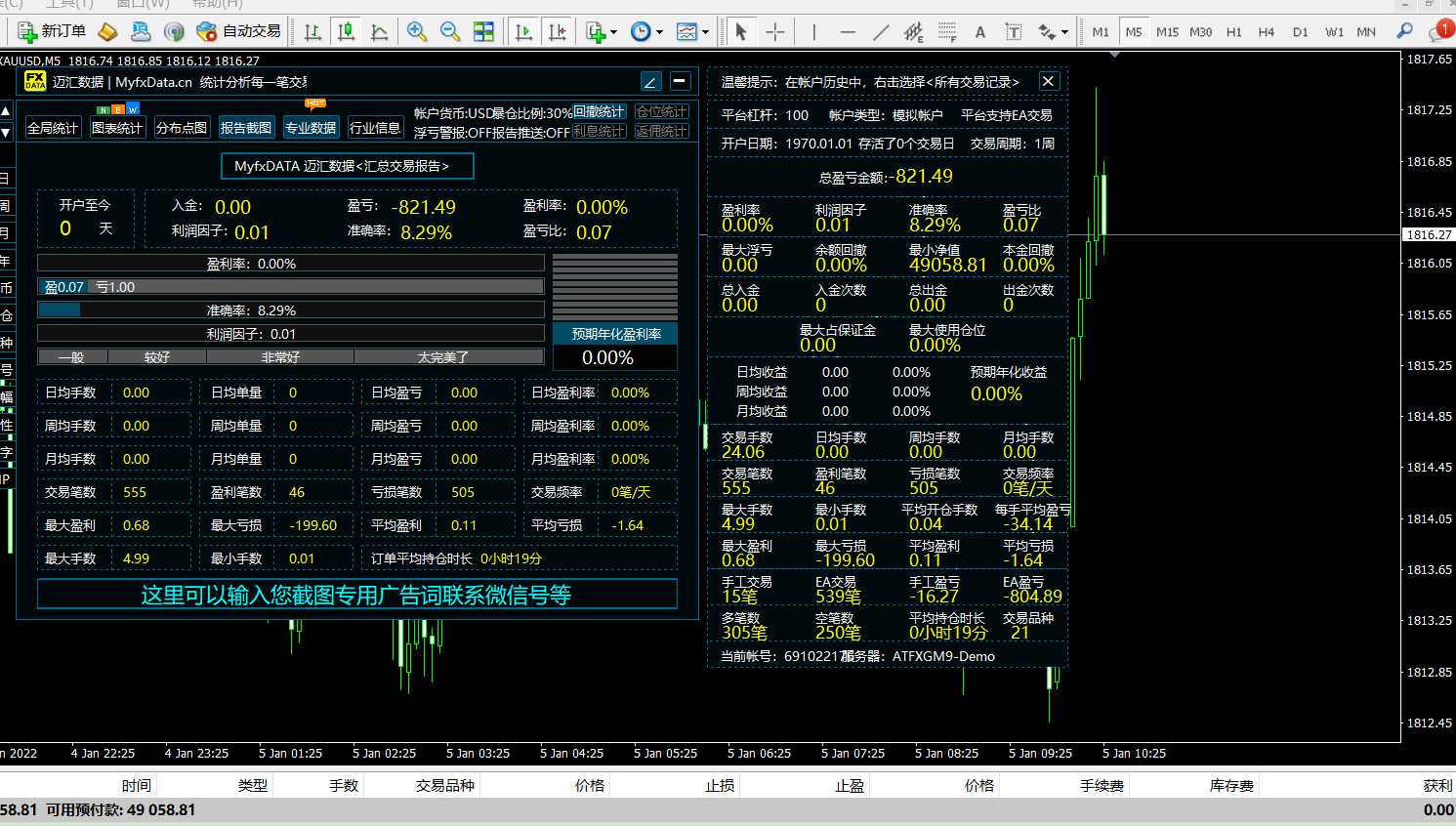Click the 准确率: 8.29% progress bar
The image size is (1456, 826).
(291, 310)
